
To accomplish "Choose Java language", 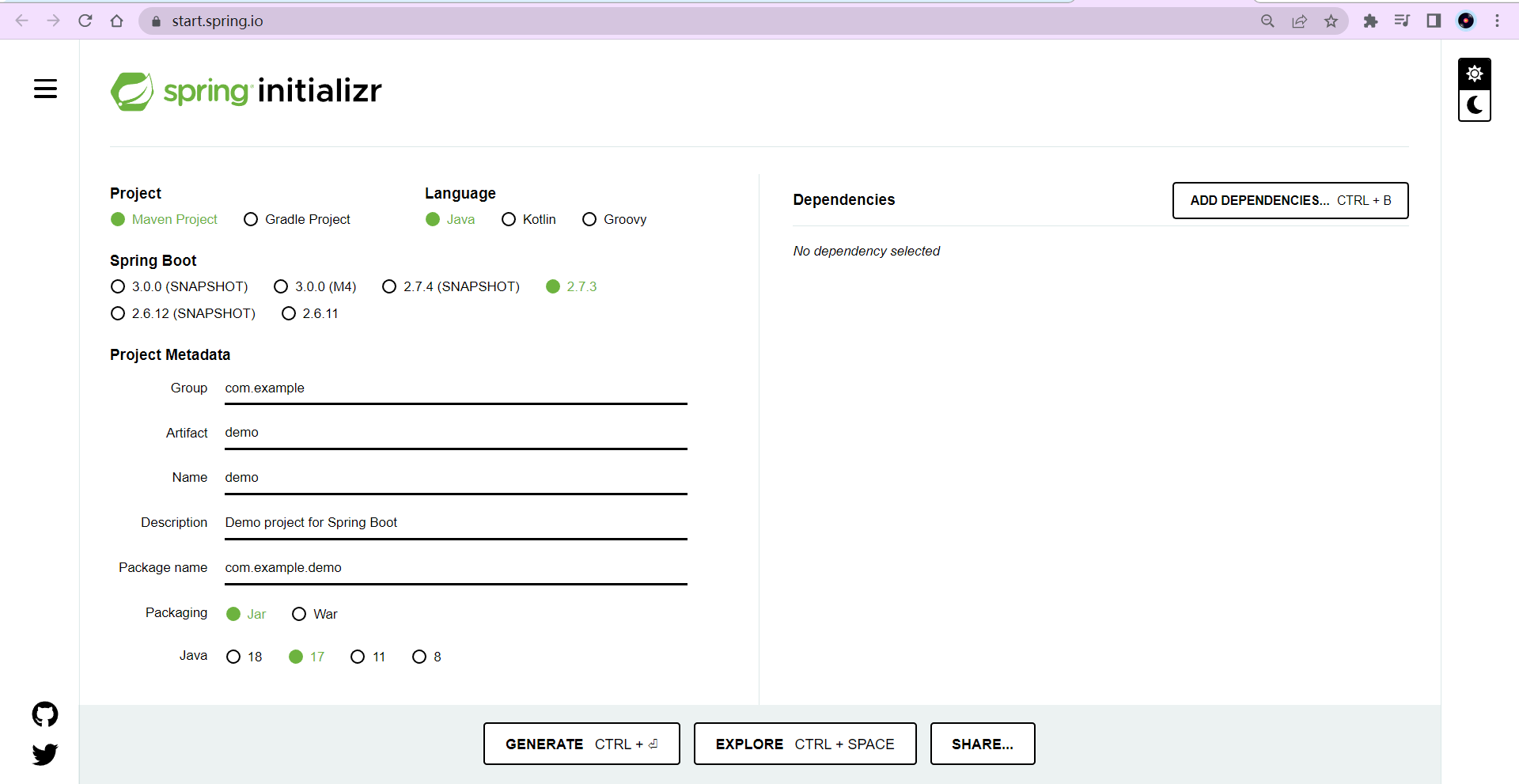I will point(450,219).
